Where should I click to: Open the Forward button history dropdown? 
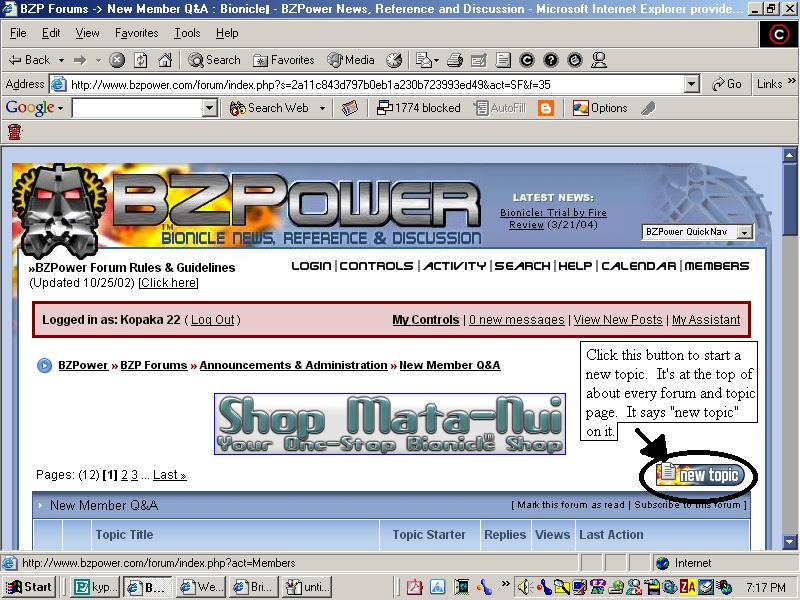[x=98, y=60]
